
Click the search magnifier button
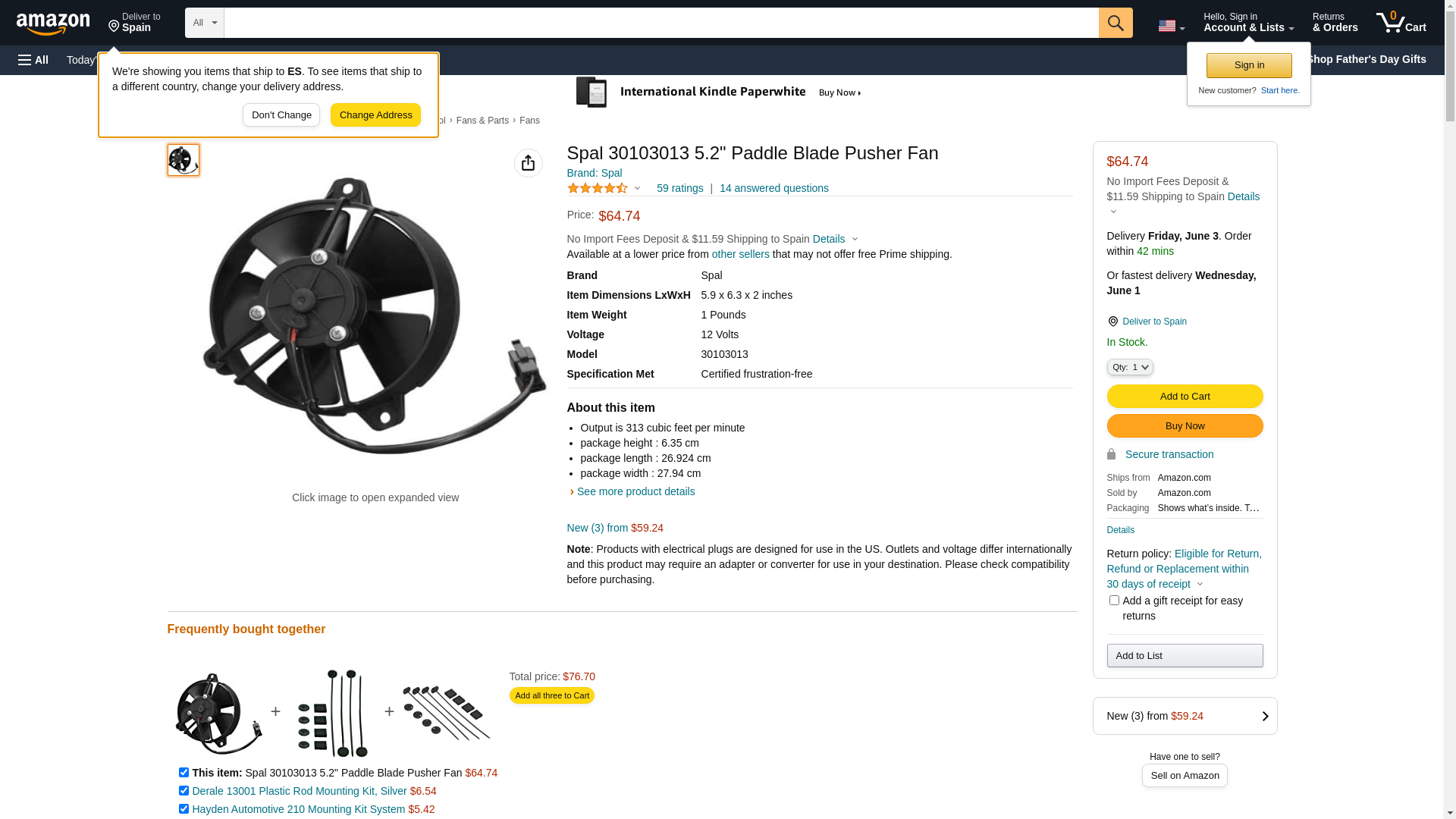click(1115, 23)
